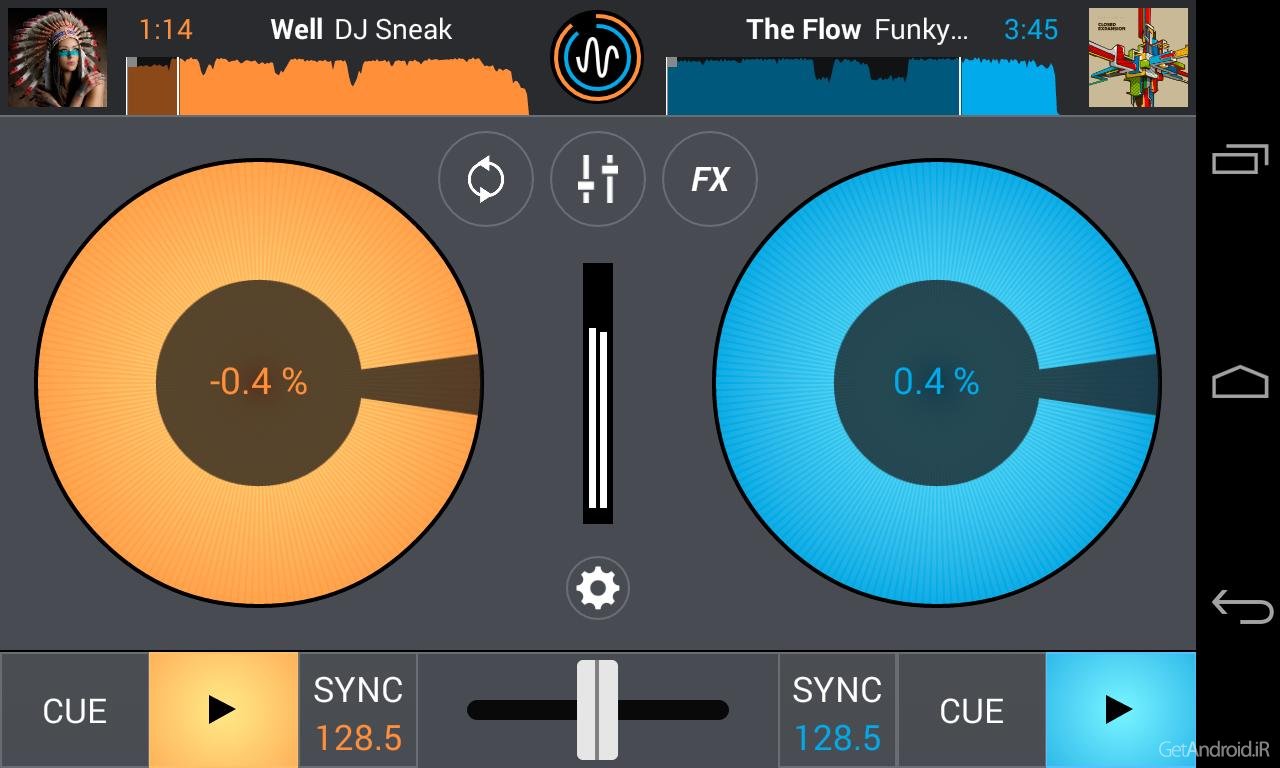Tap CUE on the right deck

pyautogui.click(x=972, y=711)
